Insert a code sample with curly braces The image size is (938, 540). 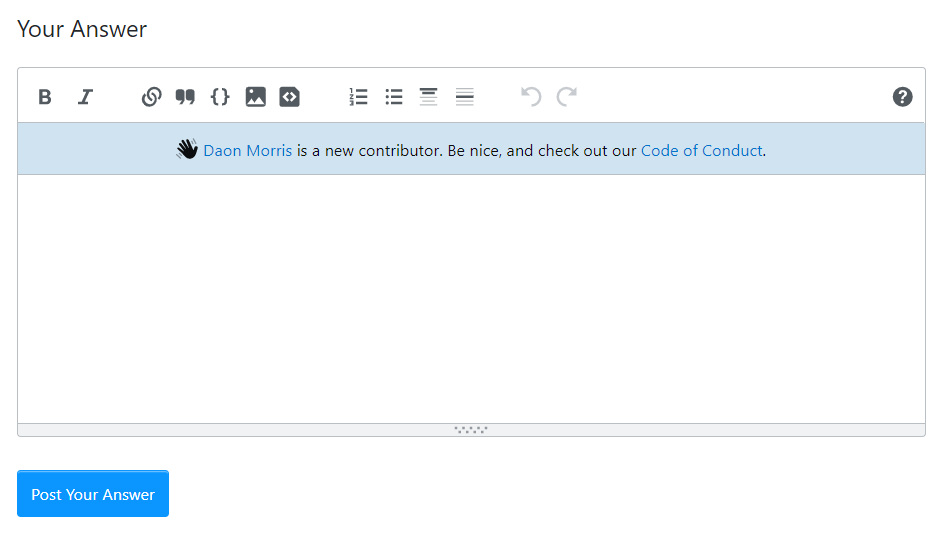220,97
